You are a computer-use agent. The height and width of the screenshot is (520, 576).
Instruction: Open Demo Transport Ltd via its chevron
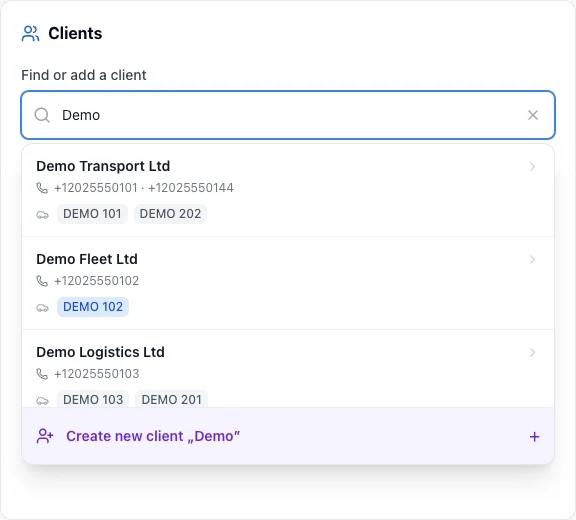point(532,166)
